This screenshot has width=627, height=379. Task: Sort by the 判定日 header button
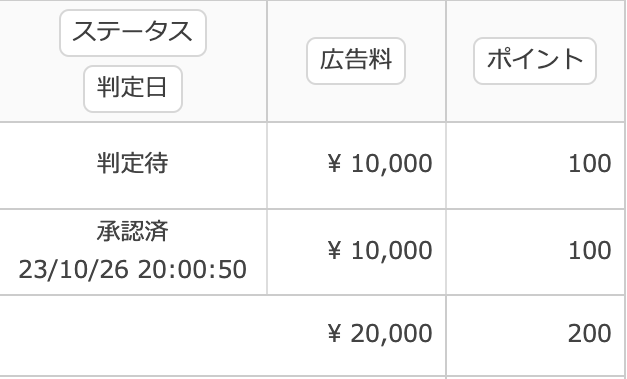(x=133, y=89)
